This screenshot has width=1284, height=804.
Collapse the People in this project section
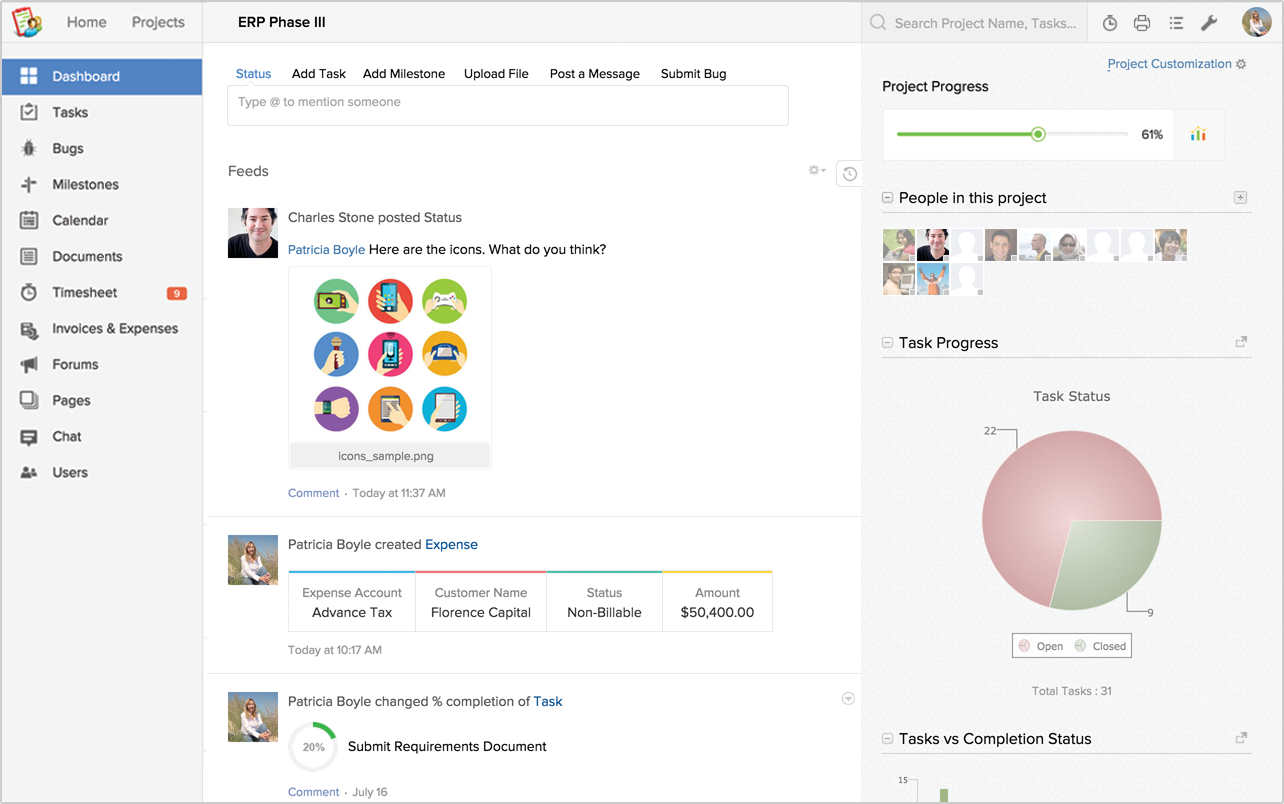point(887,197)
